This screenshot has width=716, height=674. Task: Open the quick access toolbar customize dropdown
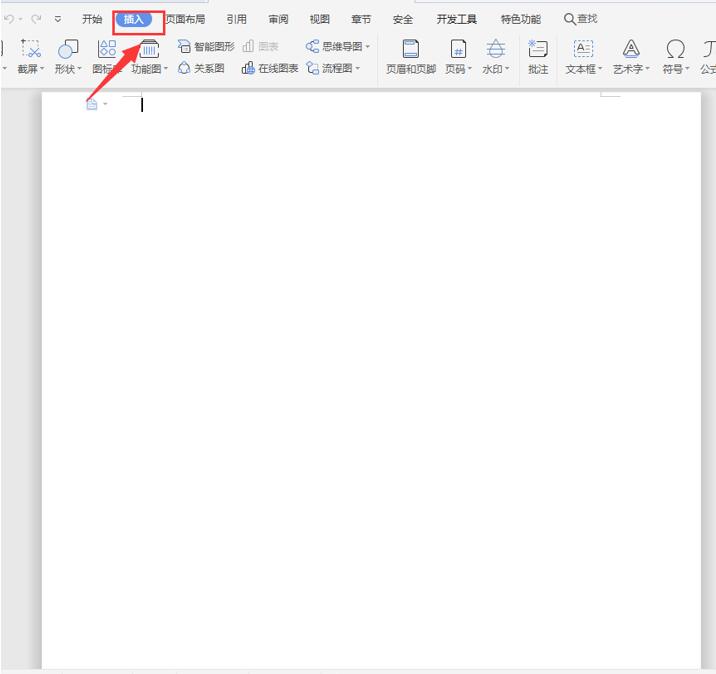[x=58, y=19]
